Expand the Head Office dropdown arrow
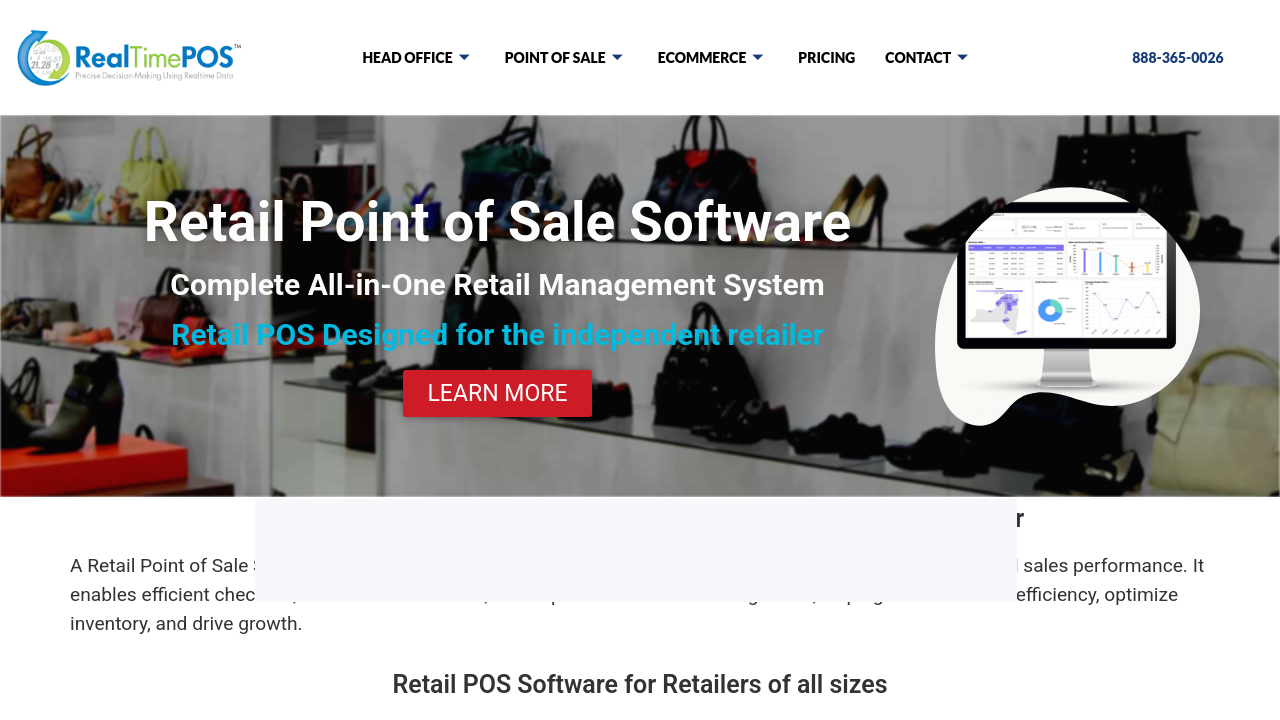This screenshot has width=1280, height=720. [464, 58]
